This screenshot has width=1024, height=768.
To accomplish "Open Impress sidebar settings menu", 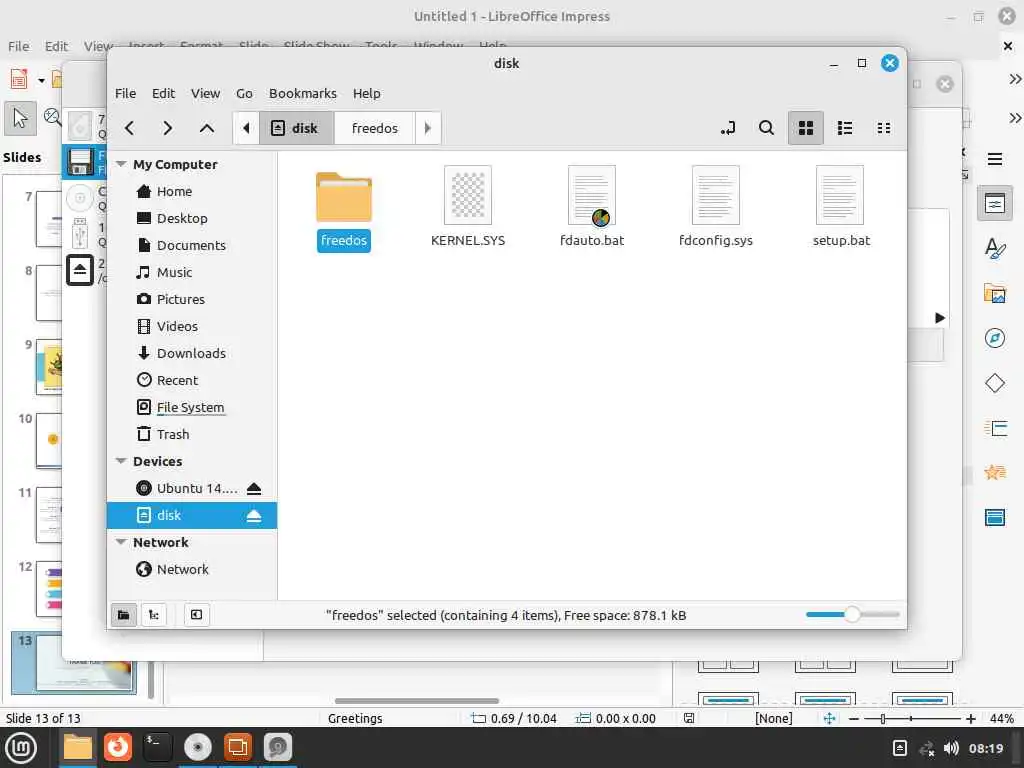I will [x=995, y=159].
